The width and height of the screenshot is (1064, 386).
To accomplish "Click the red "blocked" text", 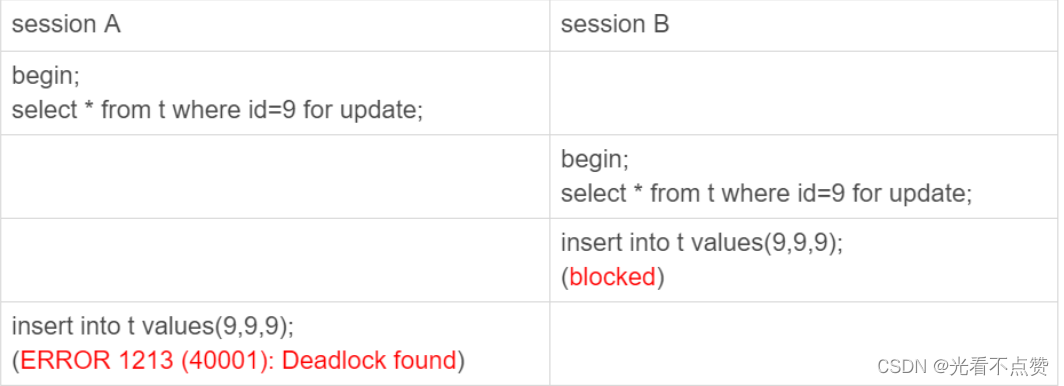I will point(613,277).
